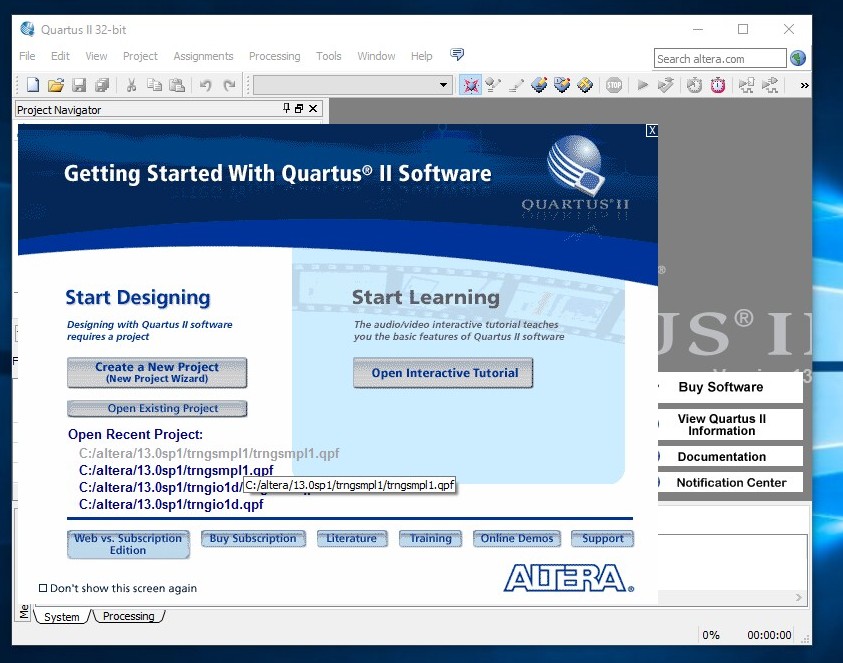The width and height of the screenshot is (843, 663).
Task: Open the Tools menu
Action: tap(328, 56)
